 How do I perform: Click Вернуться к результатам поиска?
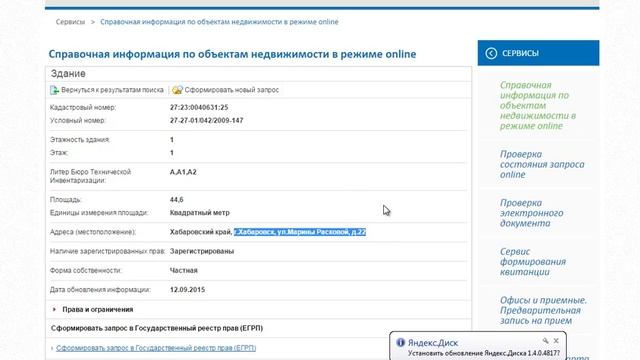(x=112, y=90)
